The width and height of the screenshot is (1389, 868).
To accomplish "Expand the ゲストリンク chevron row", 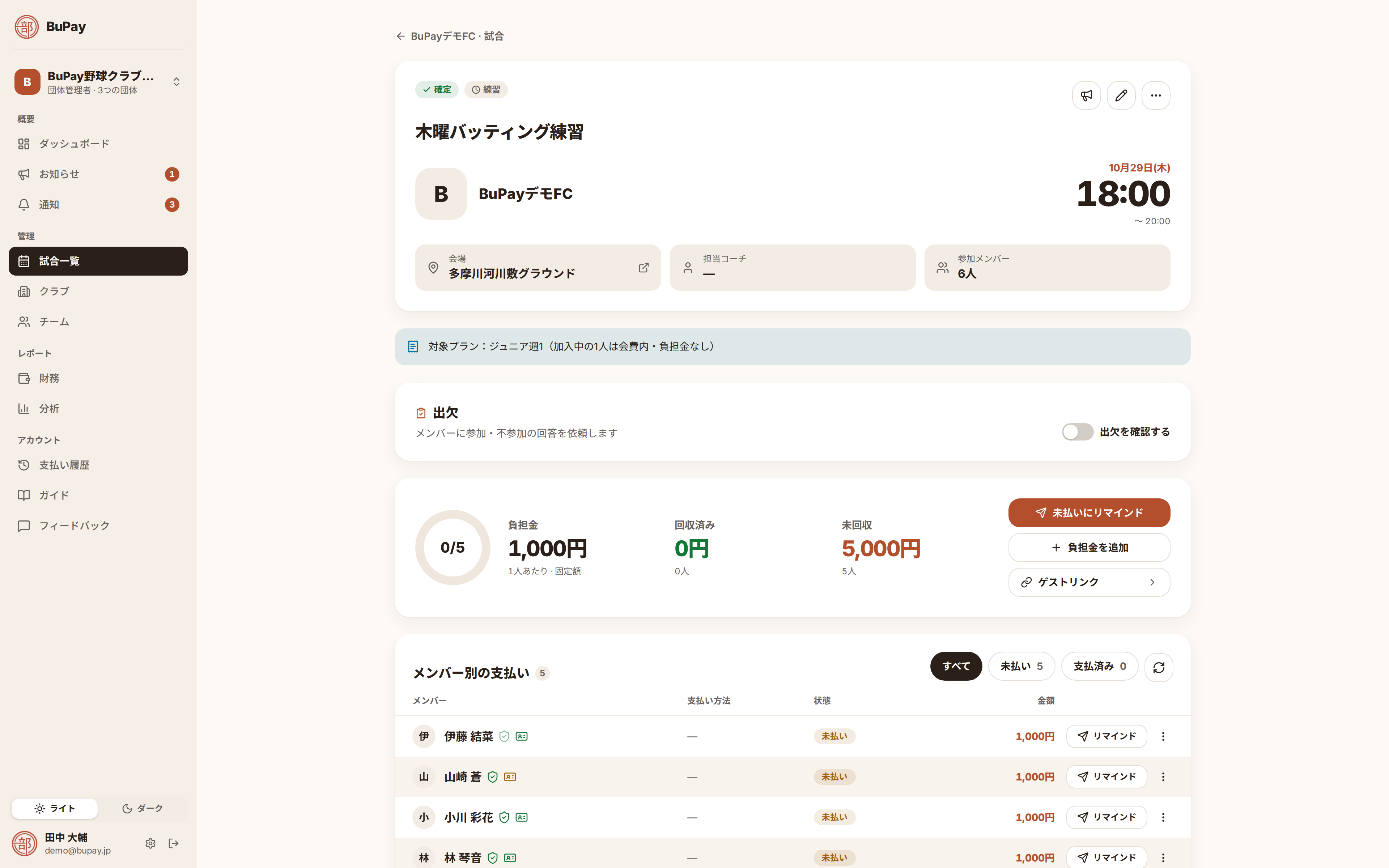I will coord(1089,582).
